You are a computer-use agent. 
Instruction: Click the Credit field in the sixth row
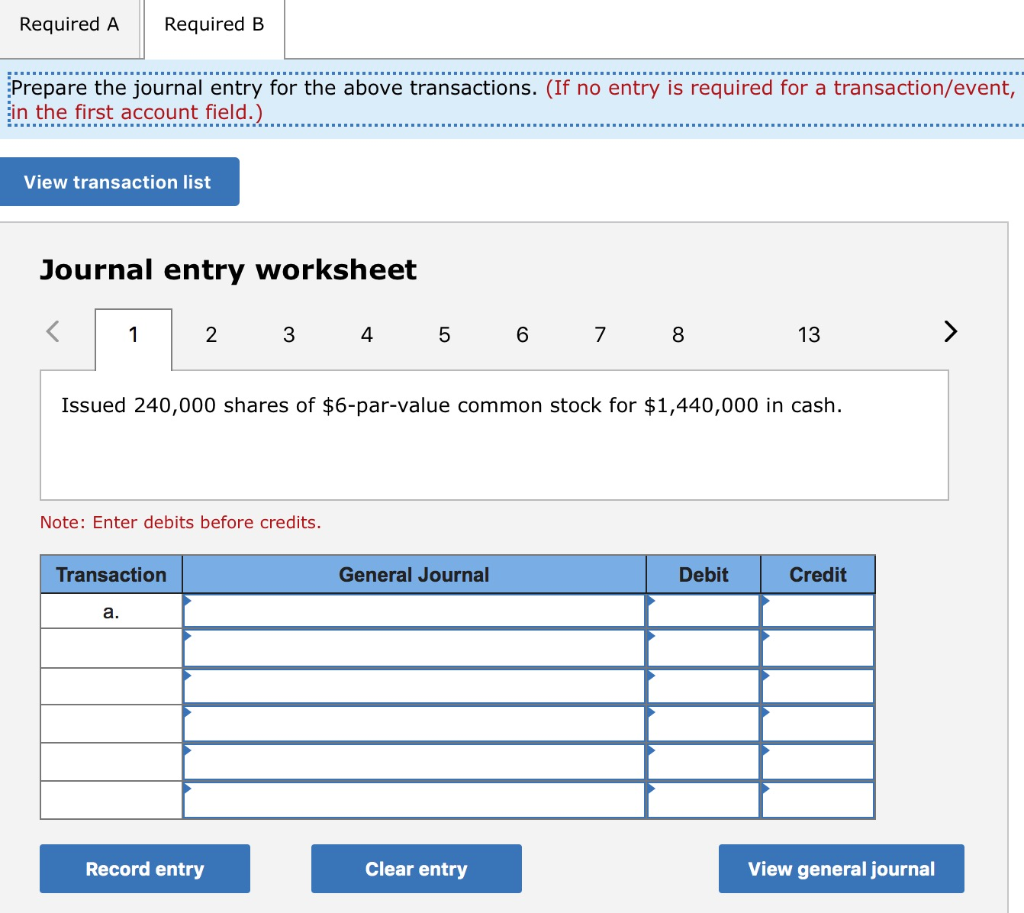click(818, 799)
